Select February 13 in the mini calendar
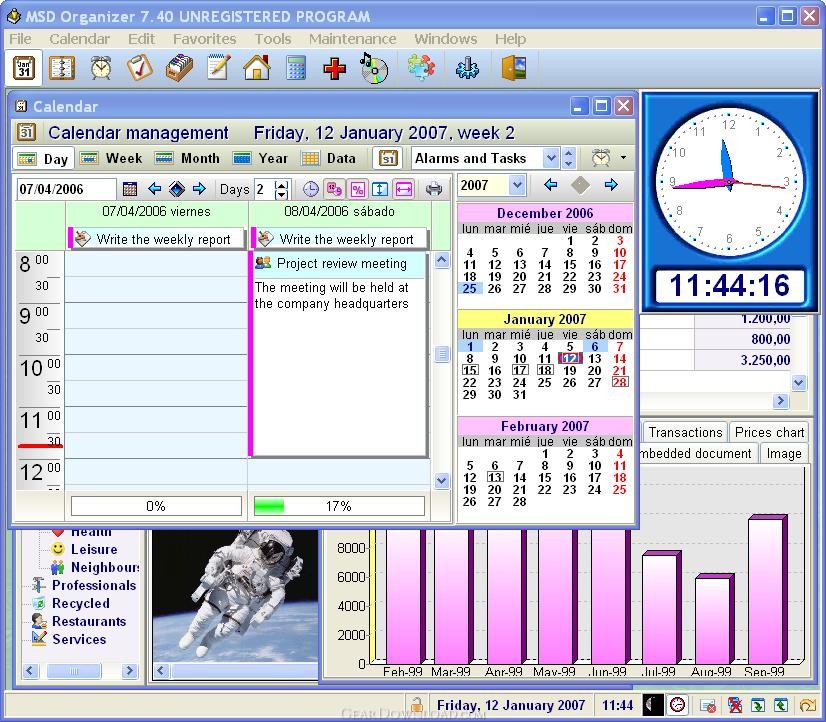 click(x=494, y=477)
